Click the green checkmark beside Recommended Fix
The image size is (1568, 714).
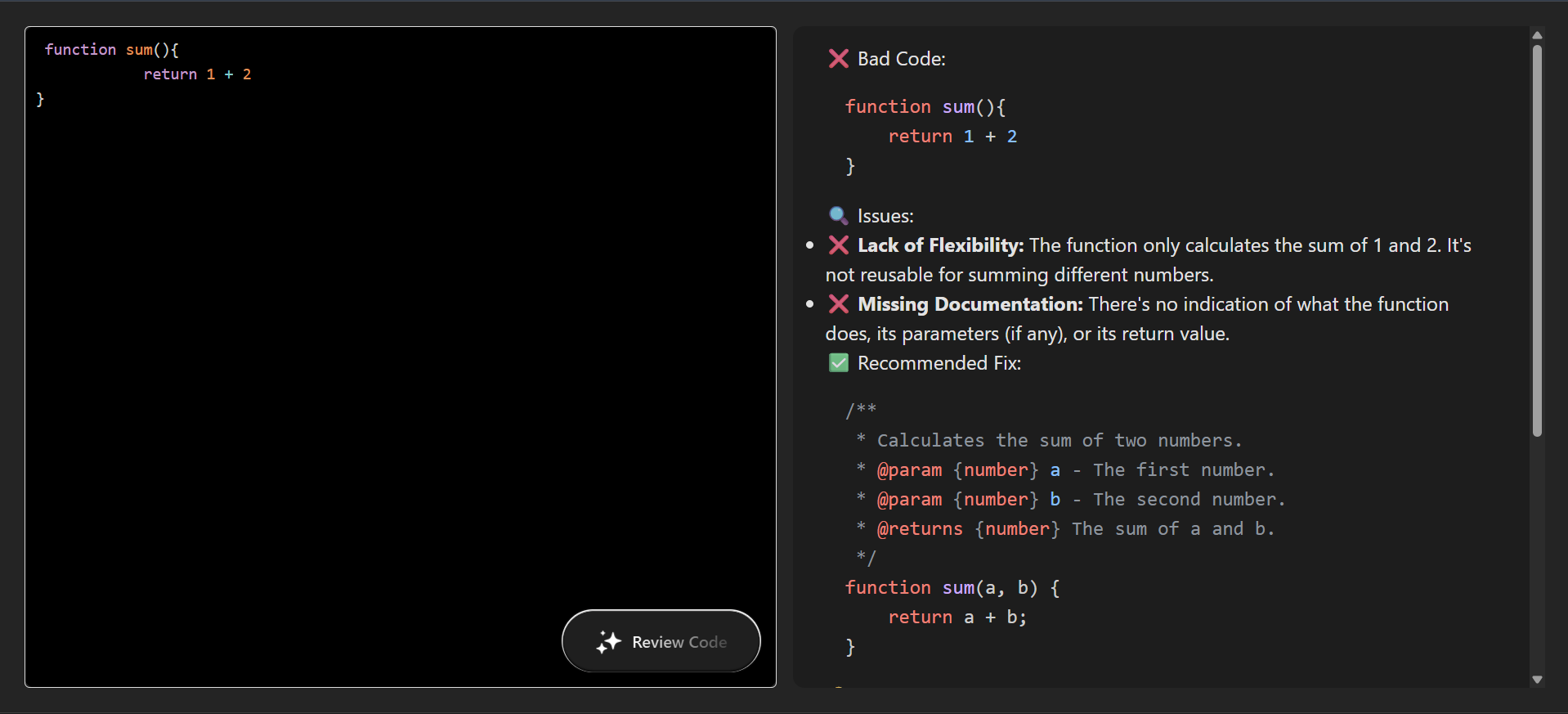point(838,363)
